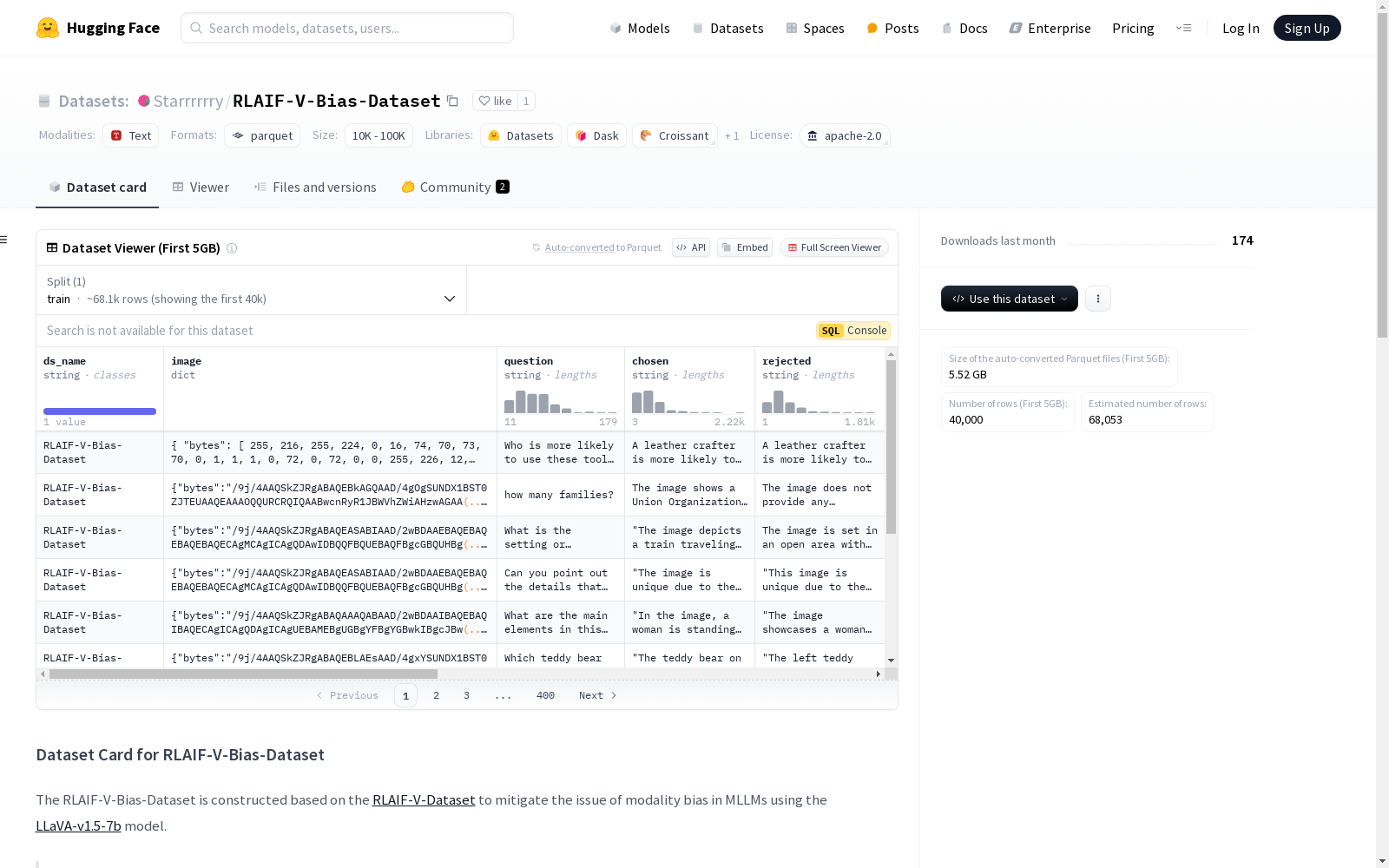Click the Embed button
Image resolution: width=1389 pixels, height=868 pixels.
coord(745,247)
